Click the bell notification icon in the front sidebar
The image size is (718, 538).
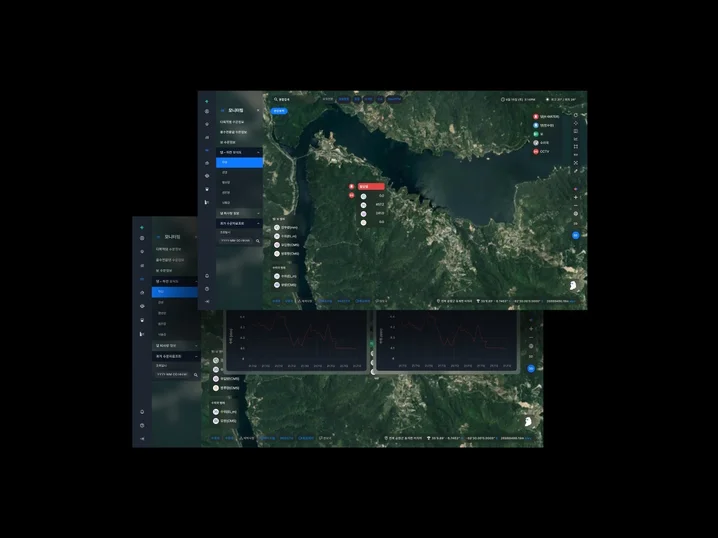(x=207, y=275)
